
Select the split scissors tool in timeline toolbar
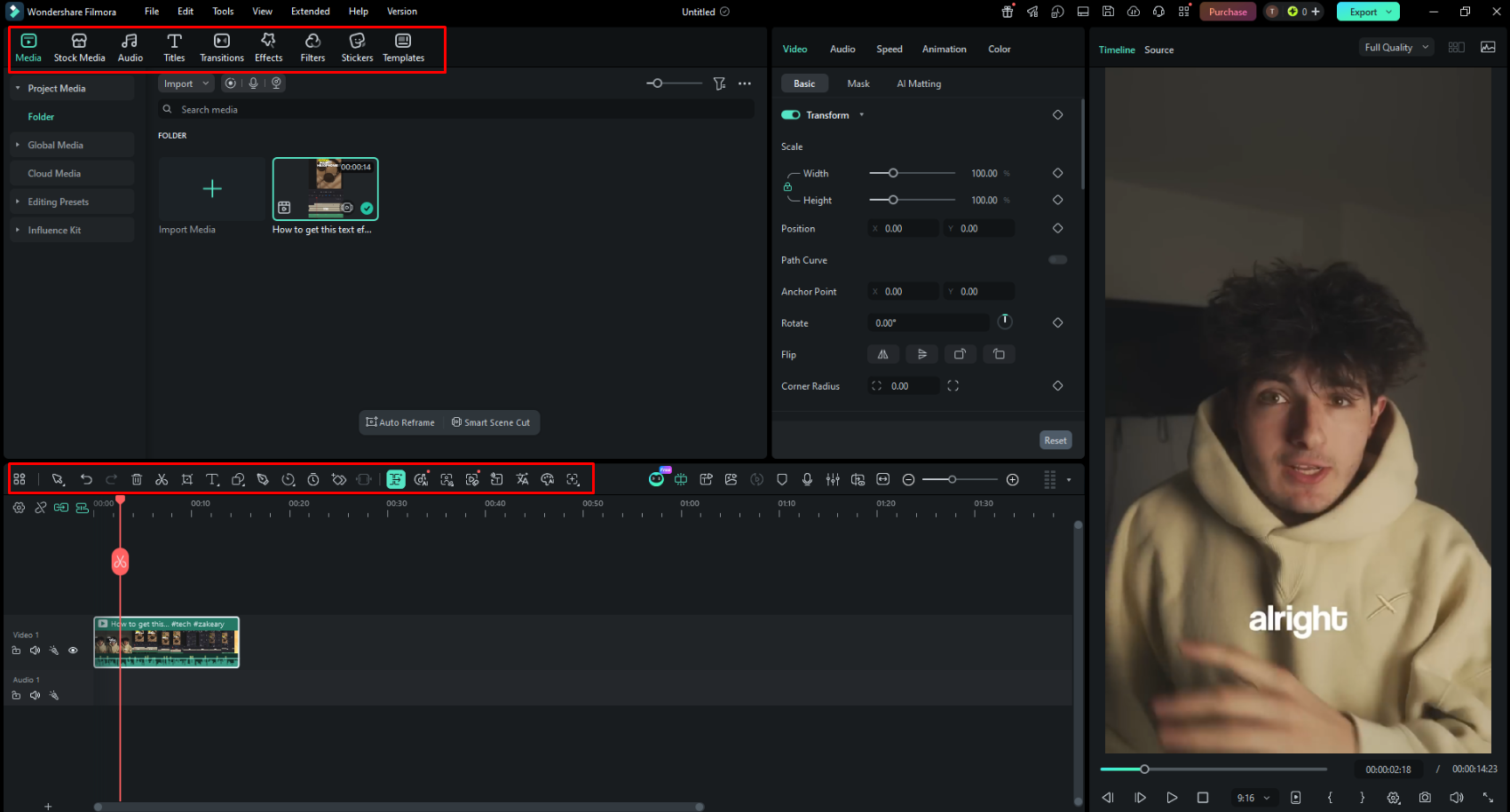pyautogui.click(x=162, y=479)
